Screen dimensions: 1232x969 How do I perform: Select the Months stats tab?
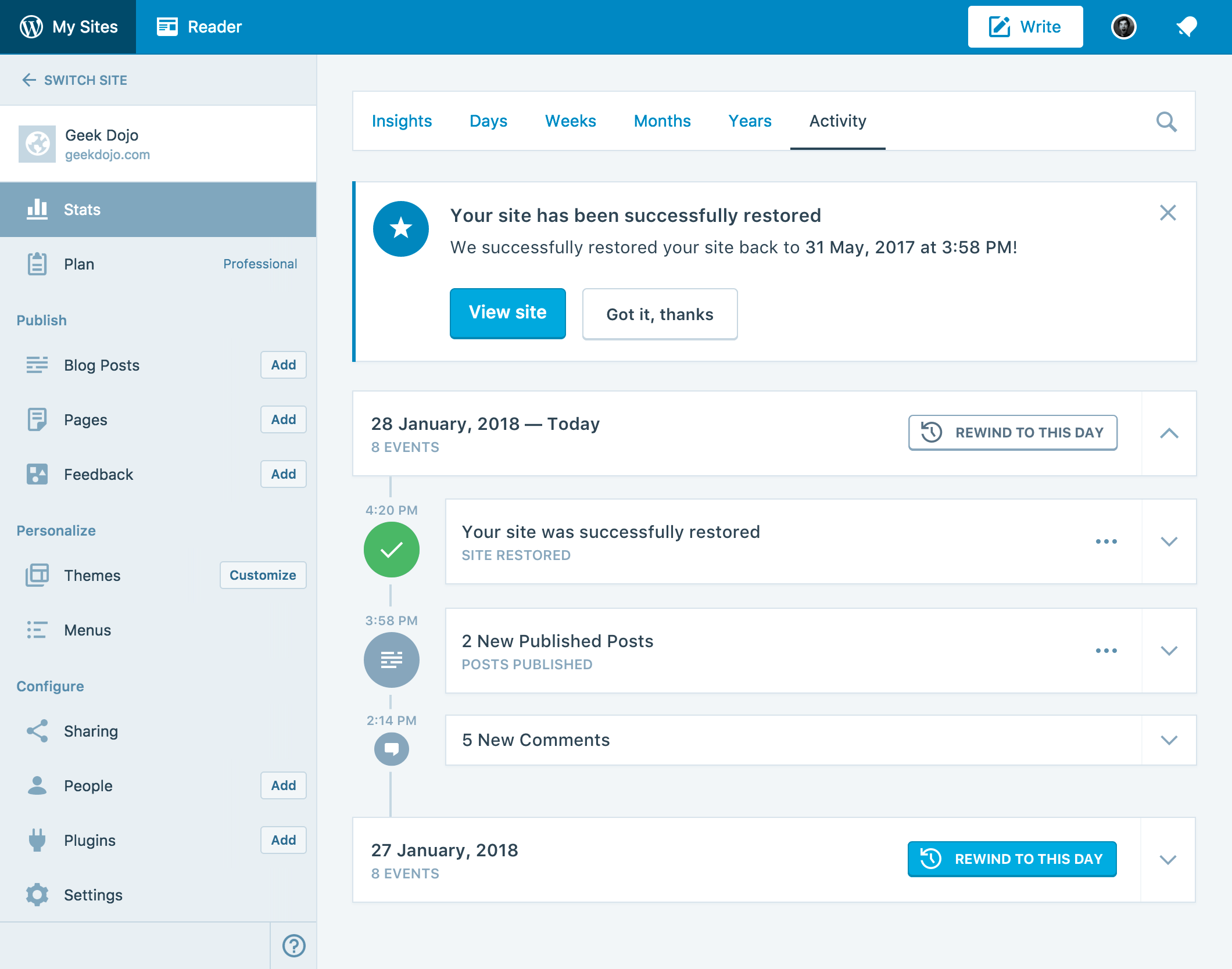(662, 121)
